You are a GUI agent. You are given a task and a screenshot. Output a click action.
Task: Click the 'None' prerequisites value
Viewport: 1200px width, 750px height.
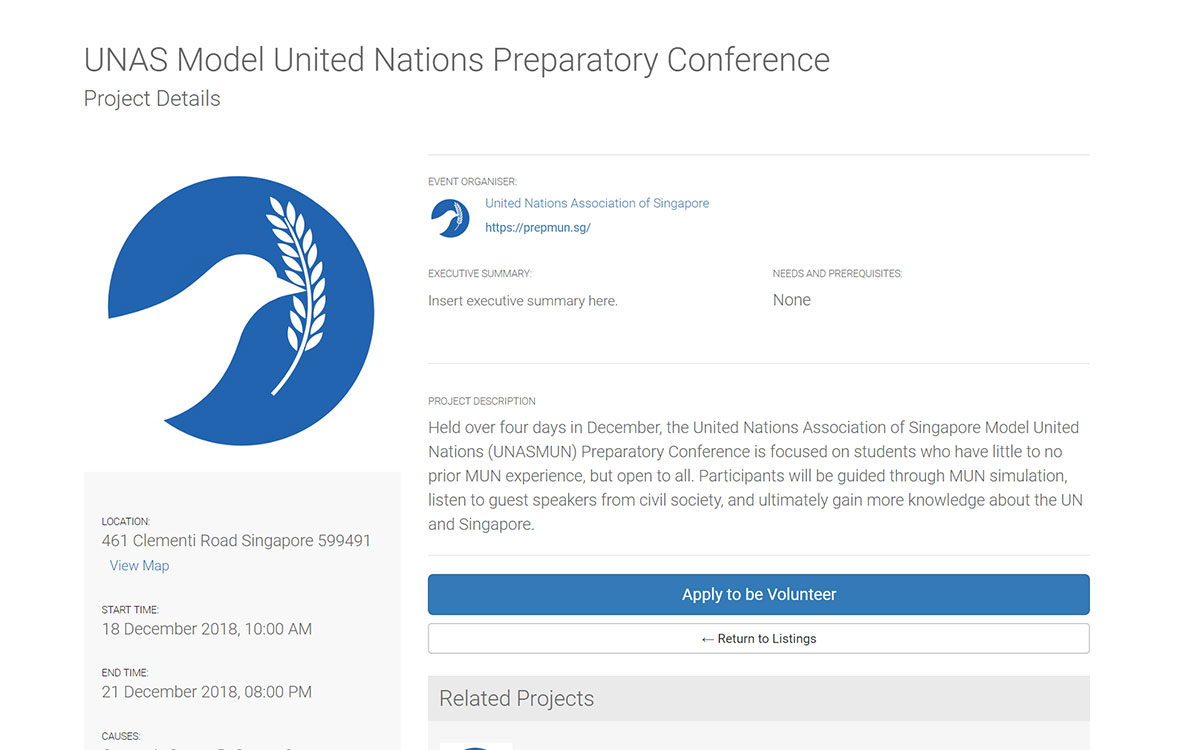click(792, 300)
